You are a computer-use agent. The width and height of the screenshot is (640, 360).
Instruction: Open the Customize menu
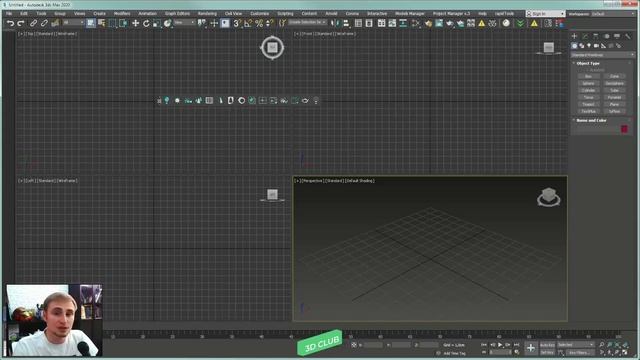click(x=260, y=13)
